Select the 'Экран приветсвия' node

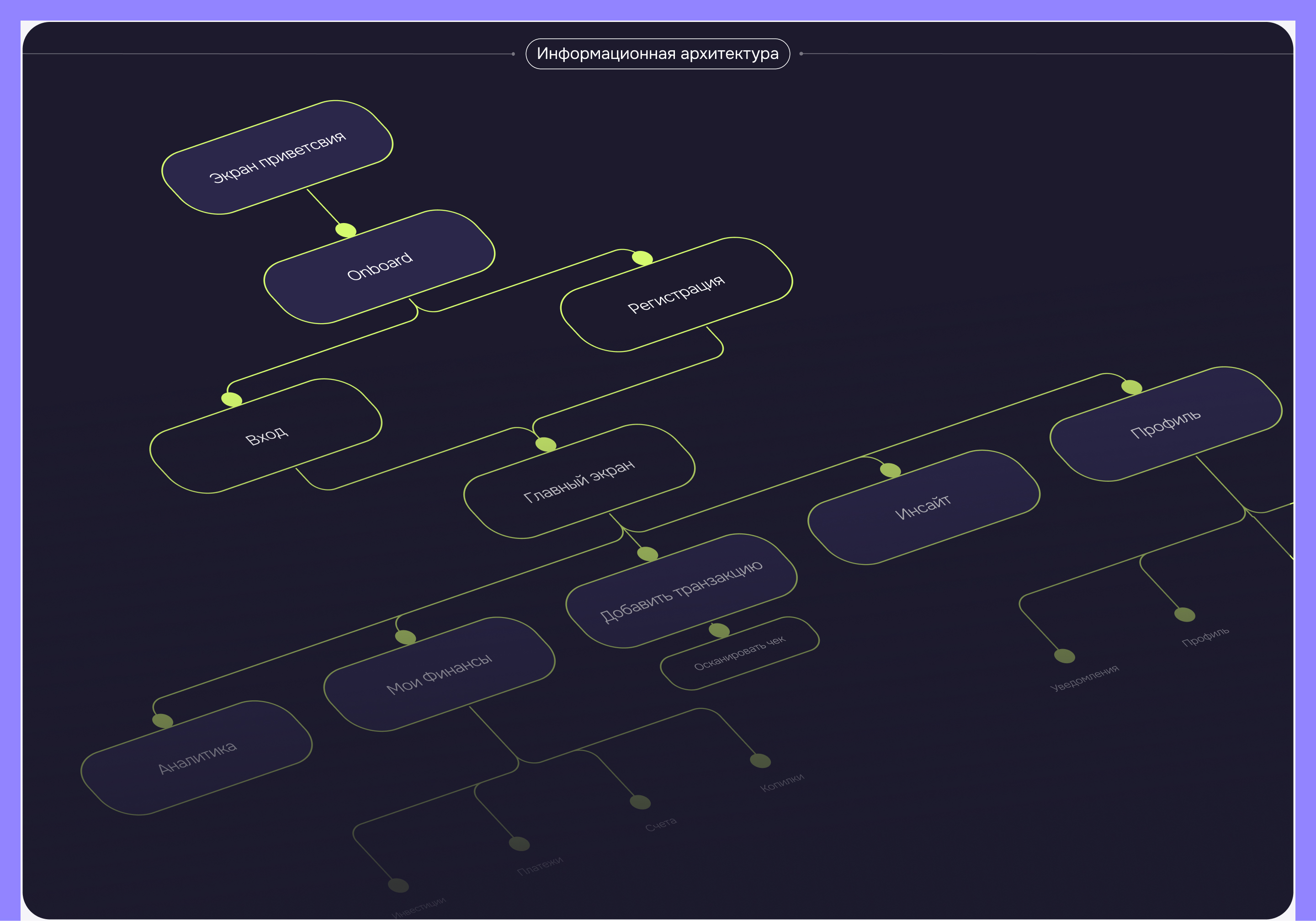pyautogui.click(x=277, y=157)
